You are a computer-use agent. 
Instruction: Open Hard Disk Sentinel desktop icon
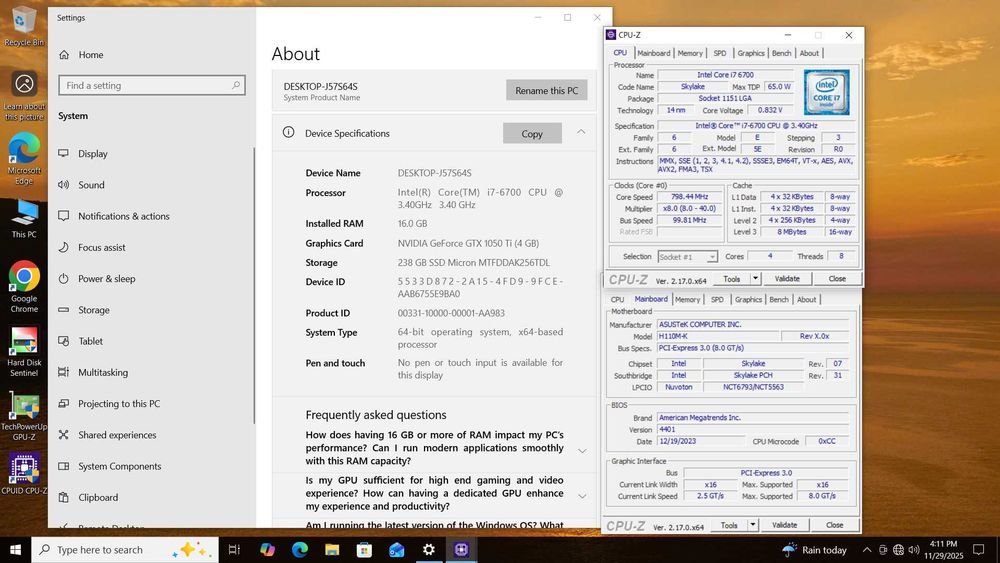tap(24, 351)
